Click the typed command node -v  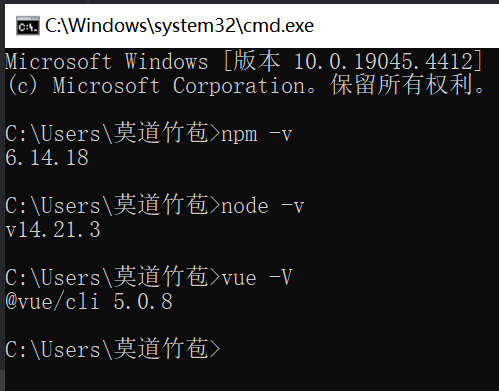point(263,206)
